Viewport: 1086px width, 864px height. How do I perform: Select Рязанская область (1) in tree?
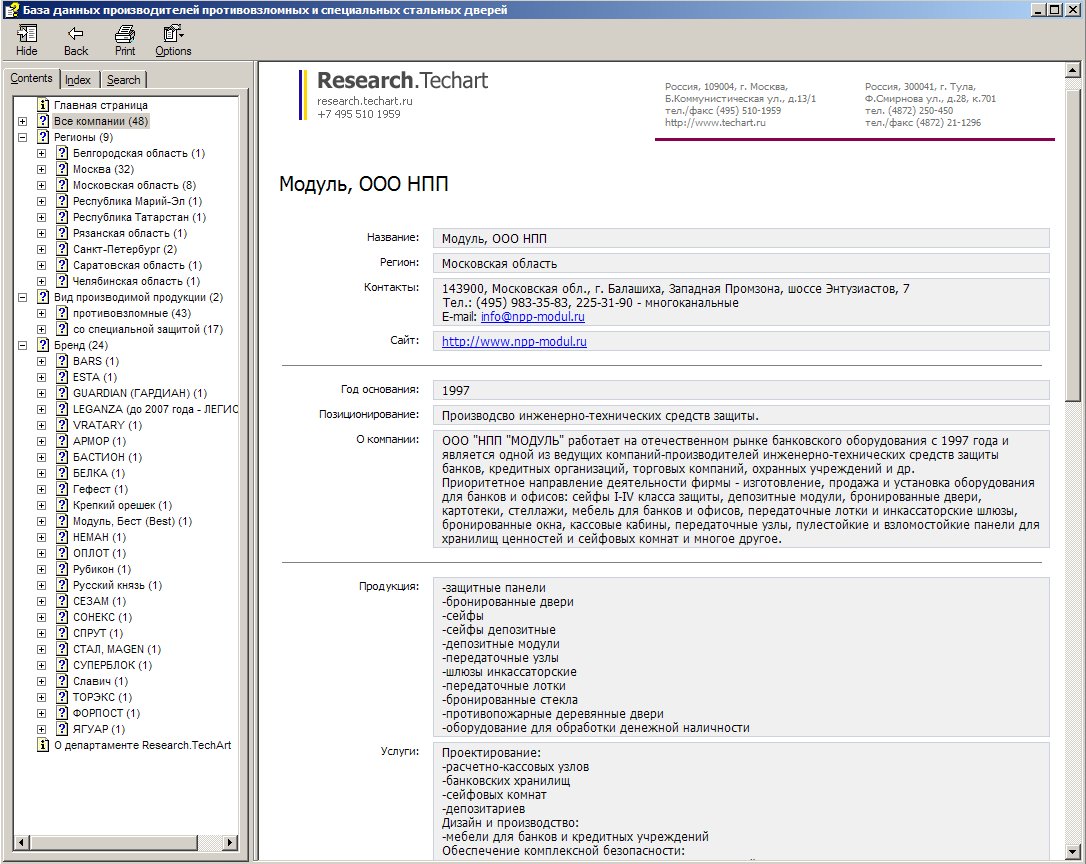130,233
